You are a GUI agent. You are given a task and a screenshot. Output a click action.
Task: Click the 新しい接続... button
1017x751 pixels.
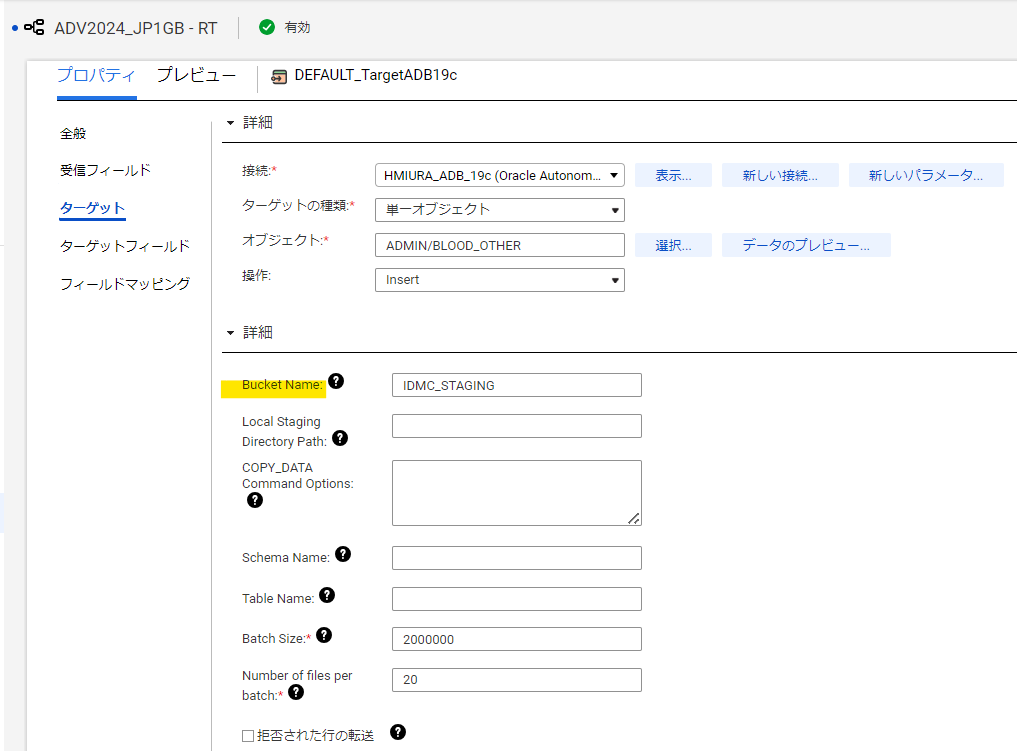pyautogui.click(x=780, y=175)
